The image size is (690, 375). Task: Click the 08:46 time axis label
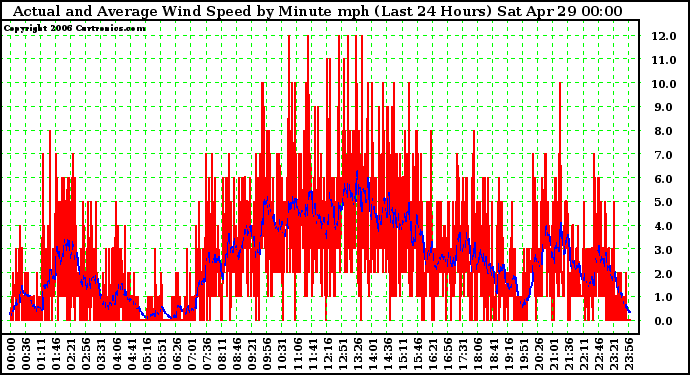pyautogui.click(x=237, y=354)
